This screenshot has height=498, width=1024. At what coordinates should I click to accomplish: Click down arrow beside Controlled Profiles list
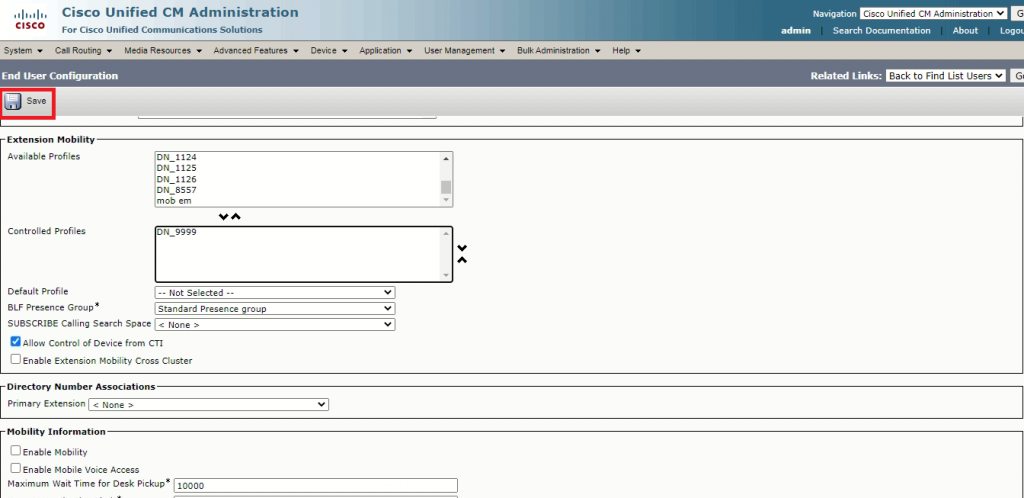point(462,248)
